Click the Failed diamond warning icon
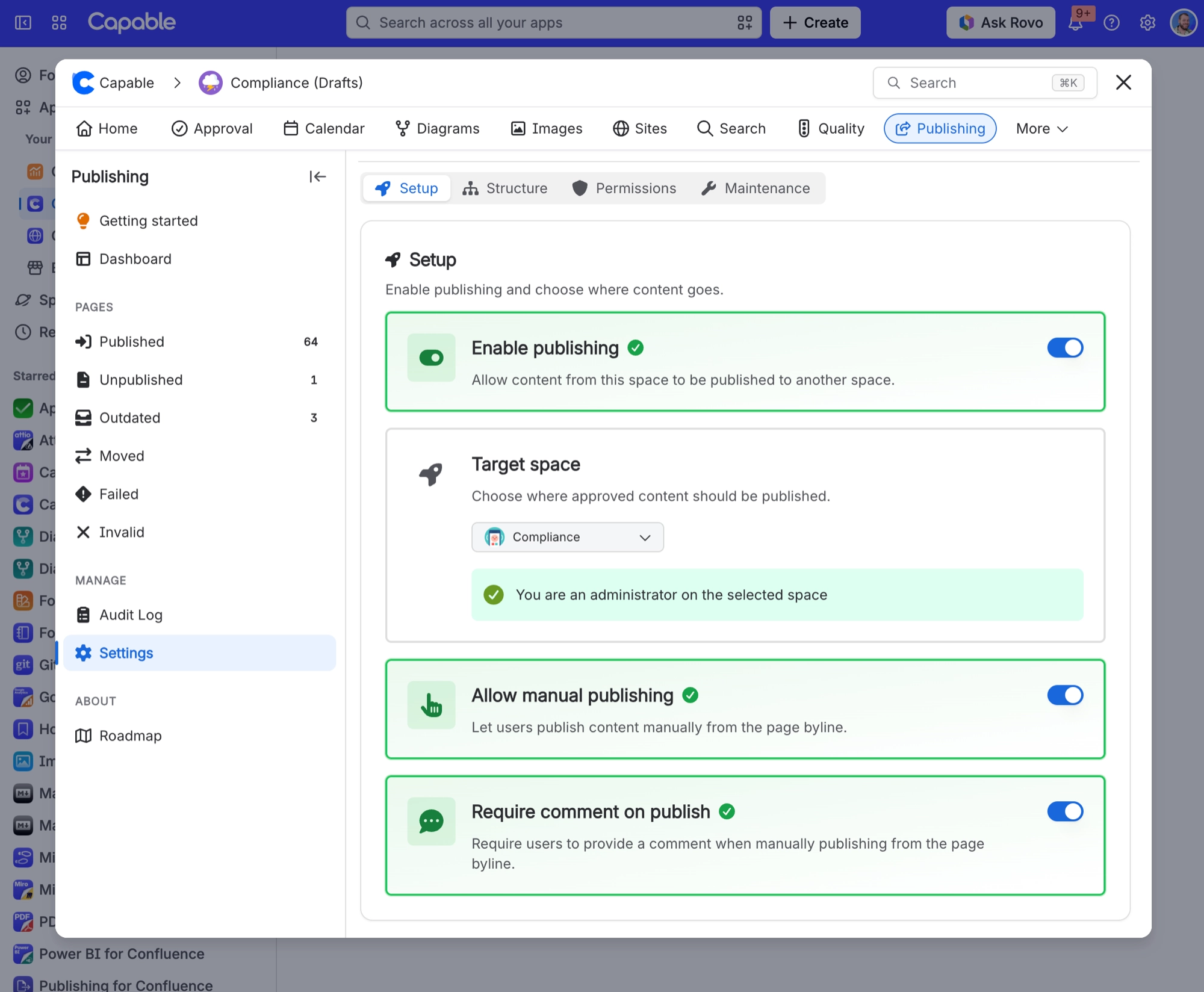Image resolution: width=1204 pixels, height=992 pixels. (x=83, y=494)
